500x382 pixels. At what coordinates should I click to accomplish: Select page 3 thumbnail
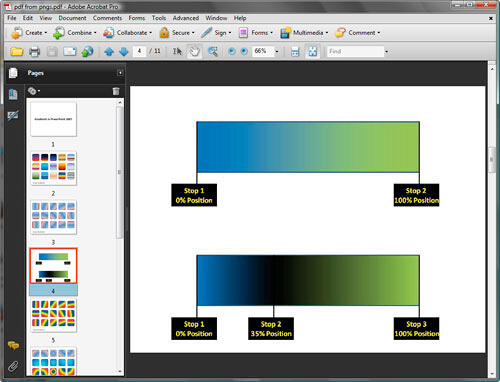(53, 217)
